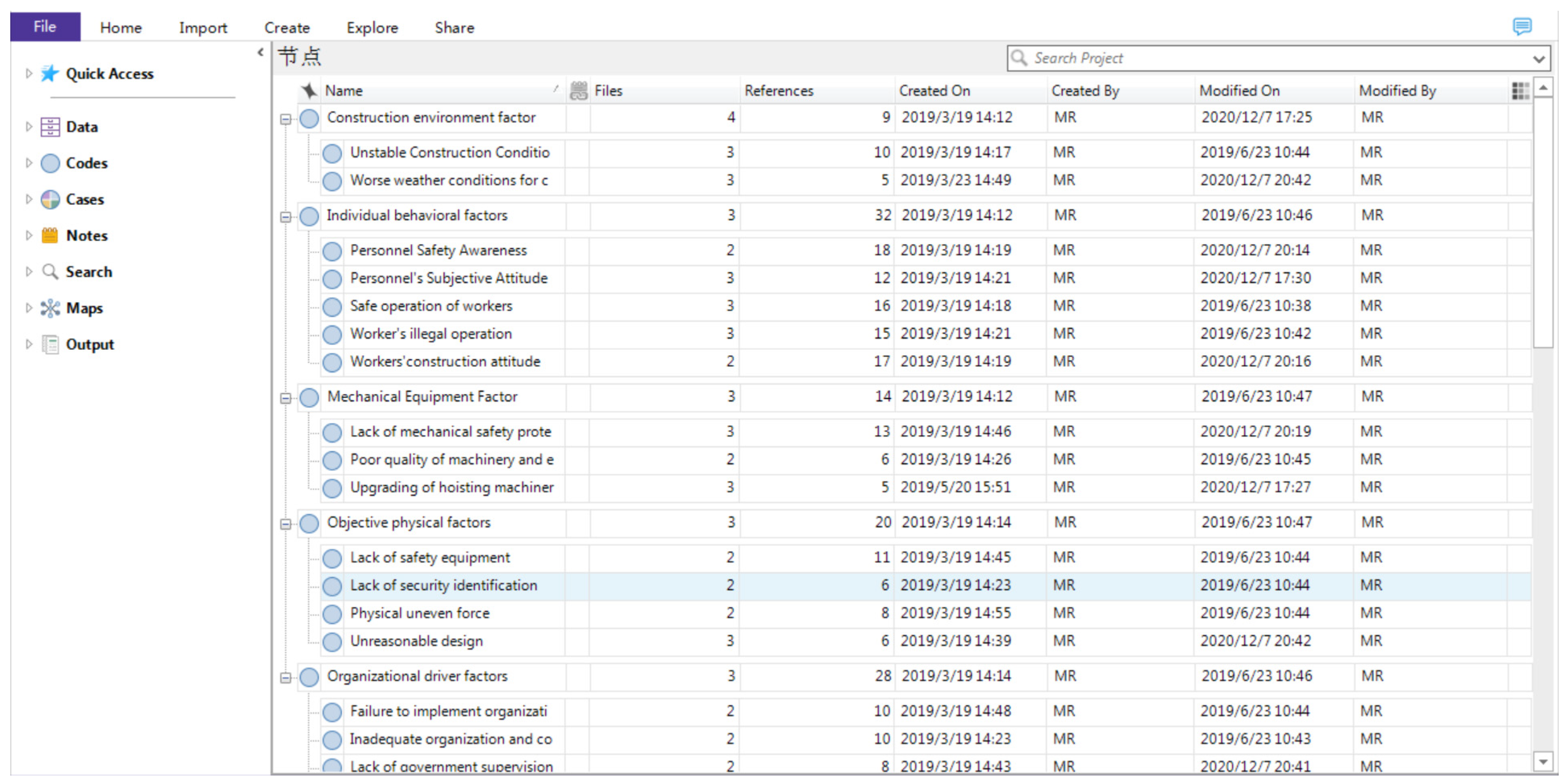The height and width of the screenshot is (784, 1568).
Task: Switch to the Explore ribbon tab
Action: click(372, 28)
